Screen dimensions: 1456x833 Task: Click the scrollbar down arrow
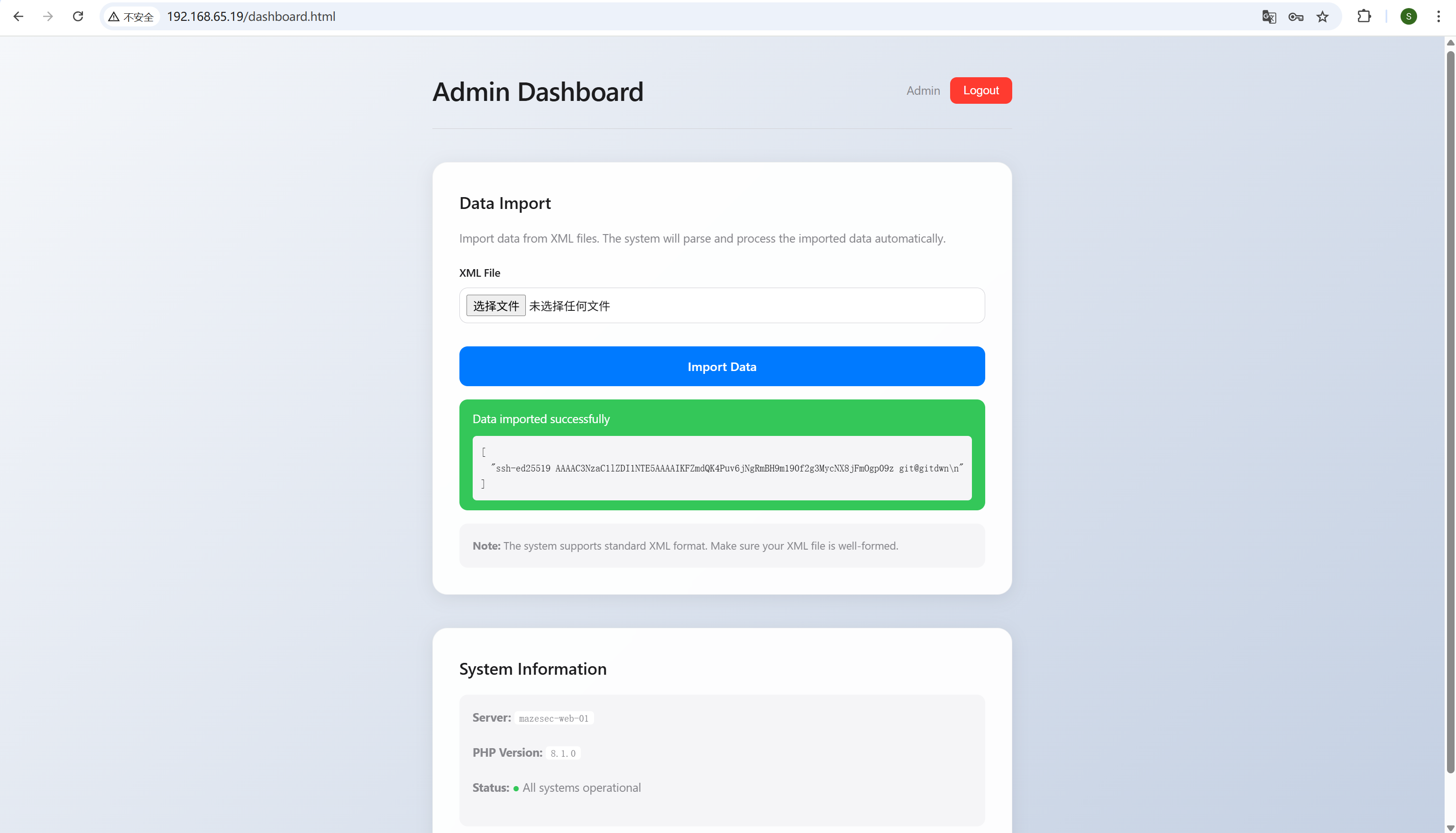tap(1450, 828)
